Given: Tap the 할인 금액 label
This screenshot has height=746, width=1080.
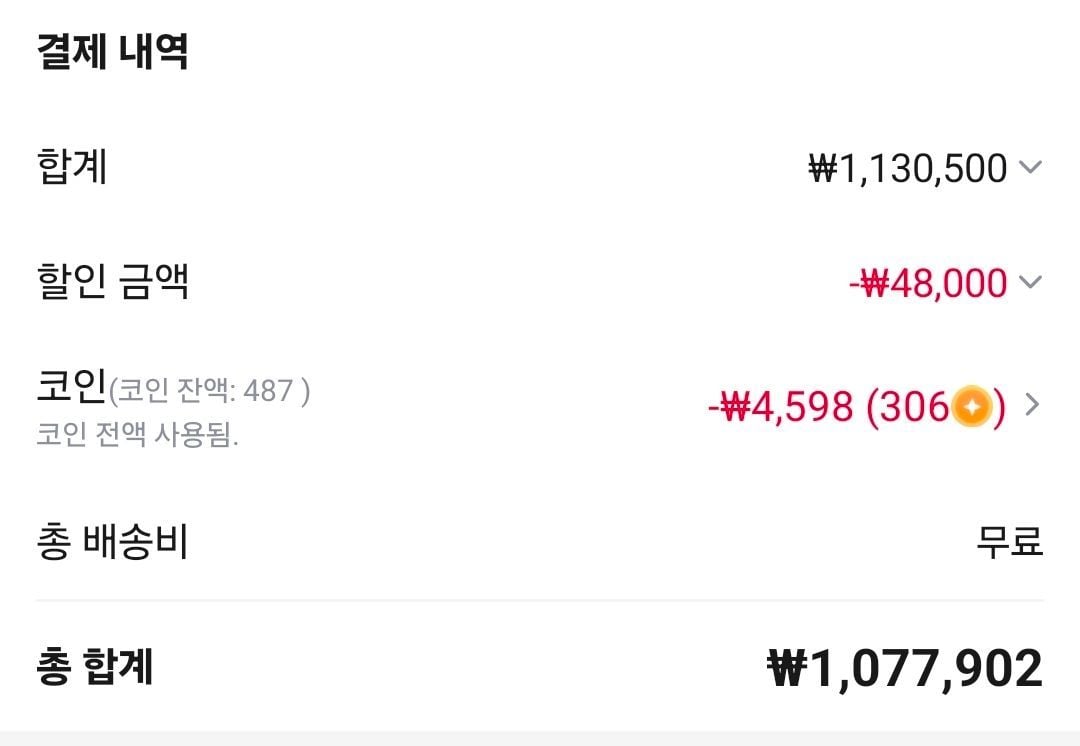Looking at the screenshot, I should coord(112,282).
